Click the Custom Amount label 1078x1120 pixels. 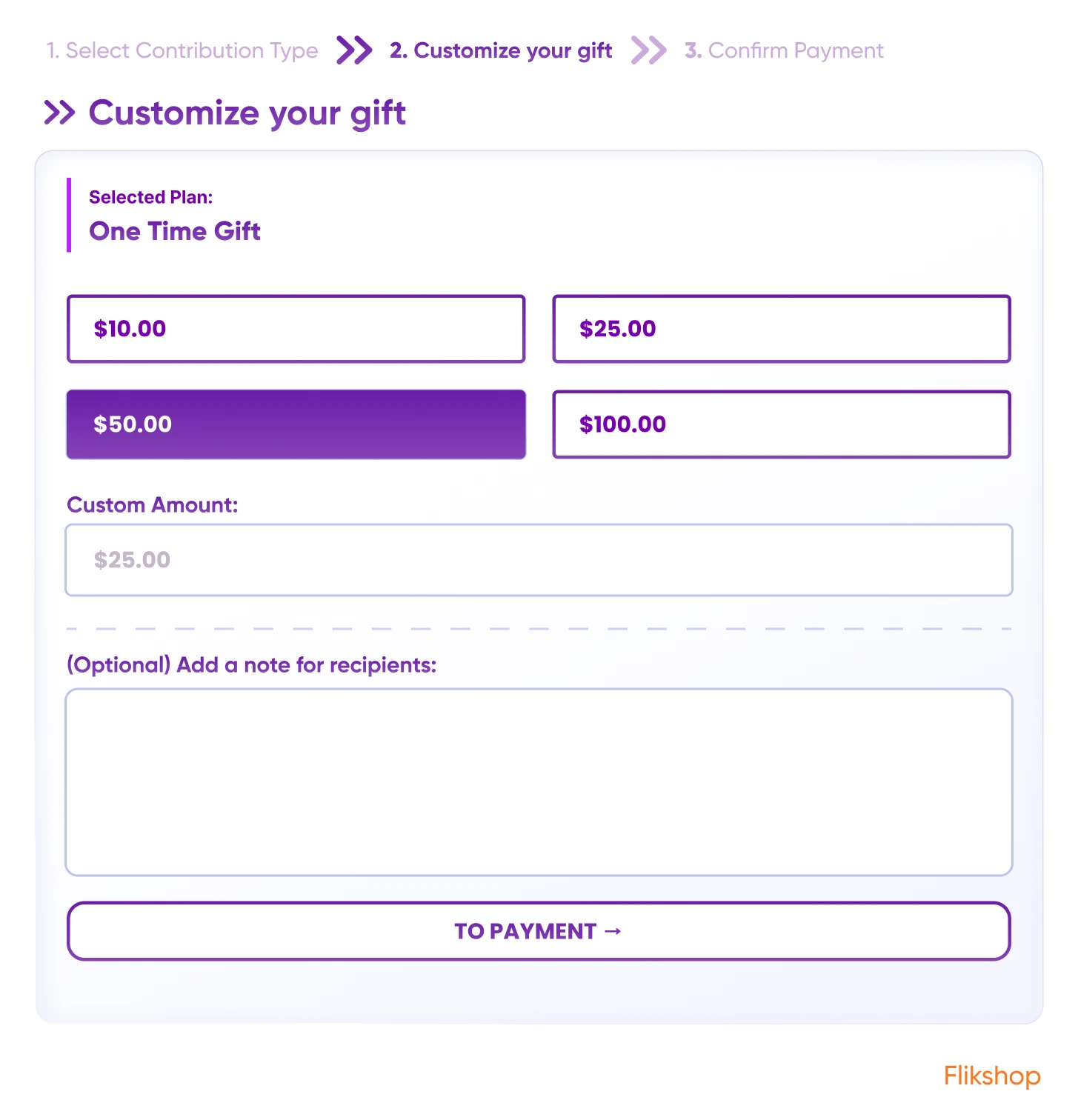click(x=153, y=505)
